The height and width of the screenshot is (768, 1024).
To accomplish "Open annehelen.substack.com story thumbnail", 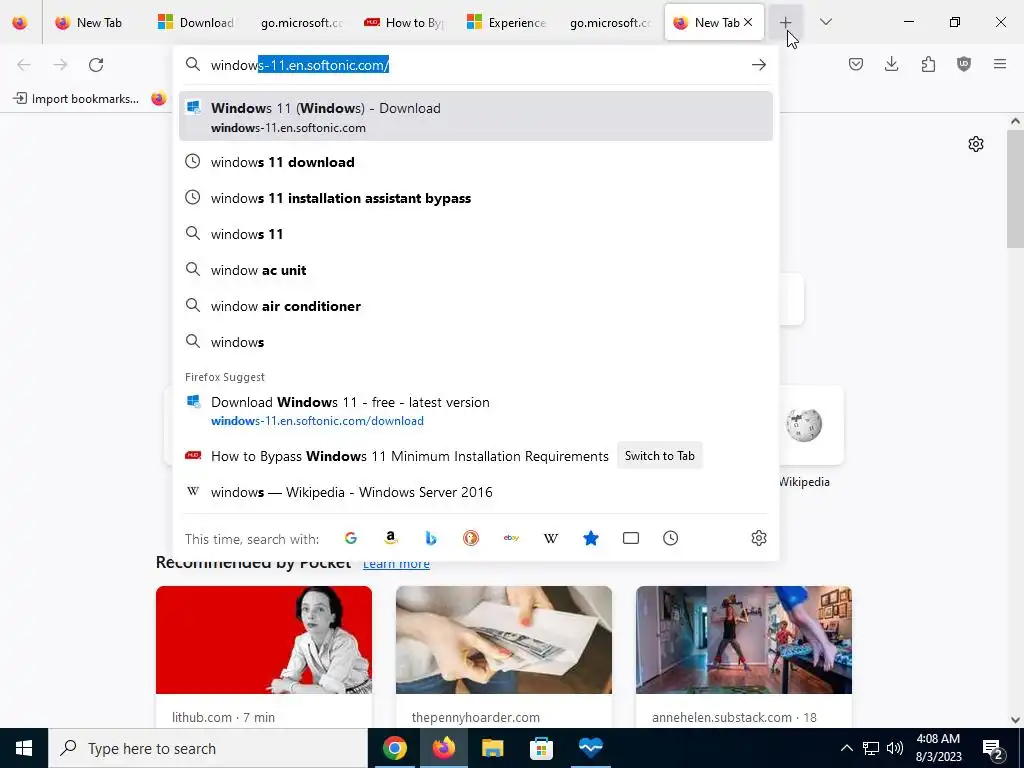I will coord(744,640).
